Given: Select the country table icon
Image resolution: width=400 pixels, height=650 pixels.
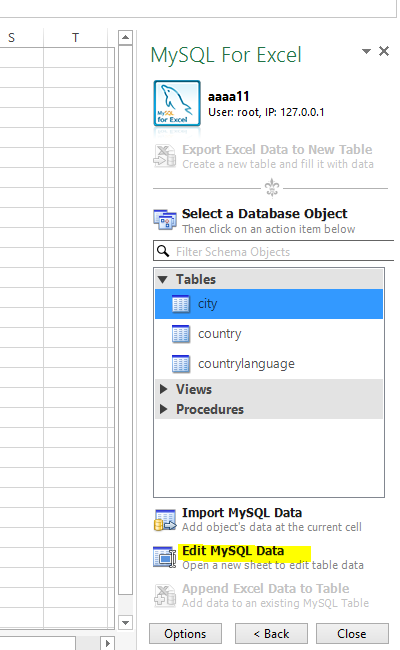Looking at the screenshot, I should click(181, 334).
